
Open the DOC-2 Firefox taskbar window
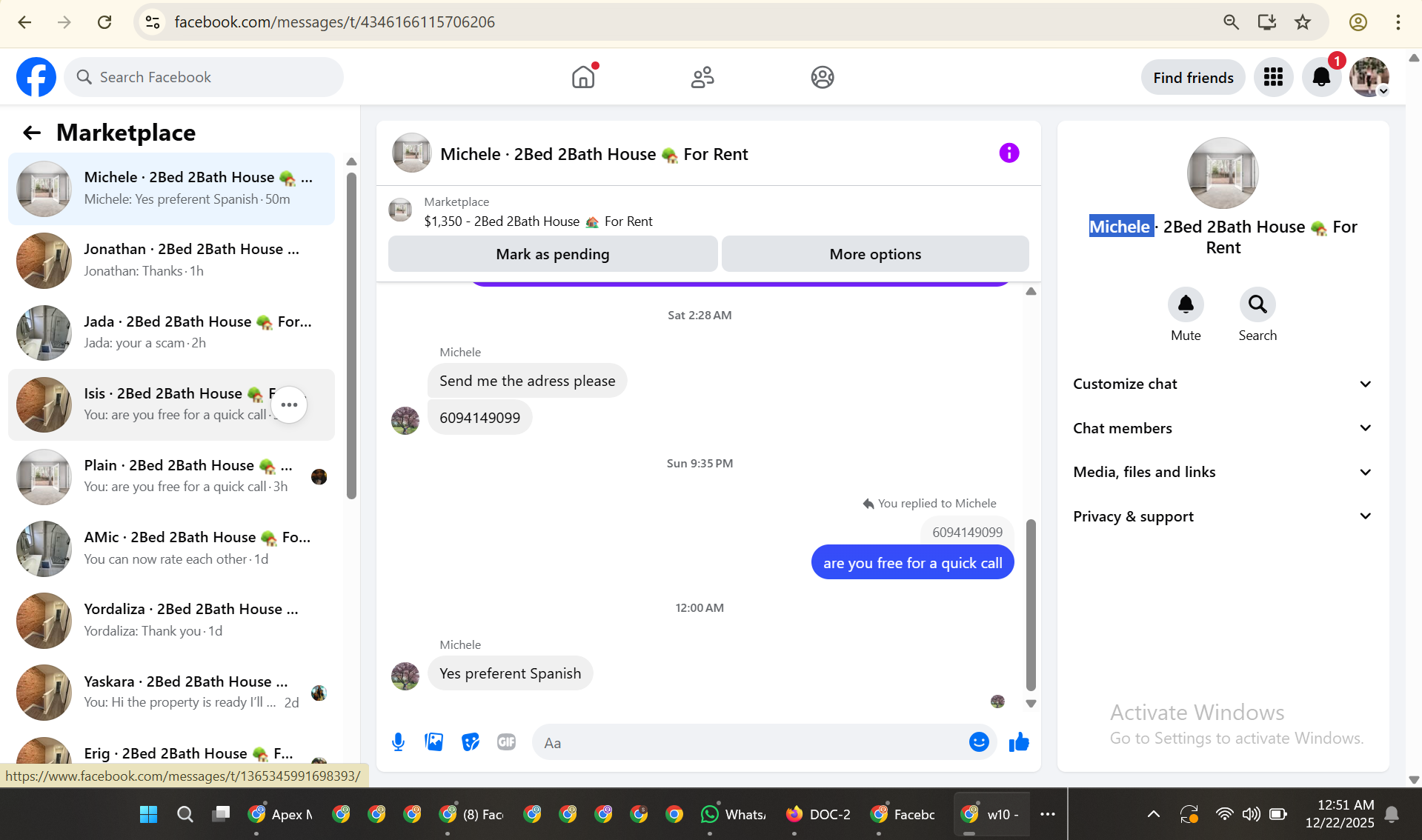tap(818, 814)
